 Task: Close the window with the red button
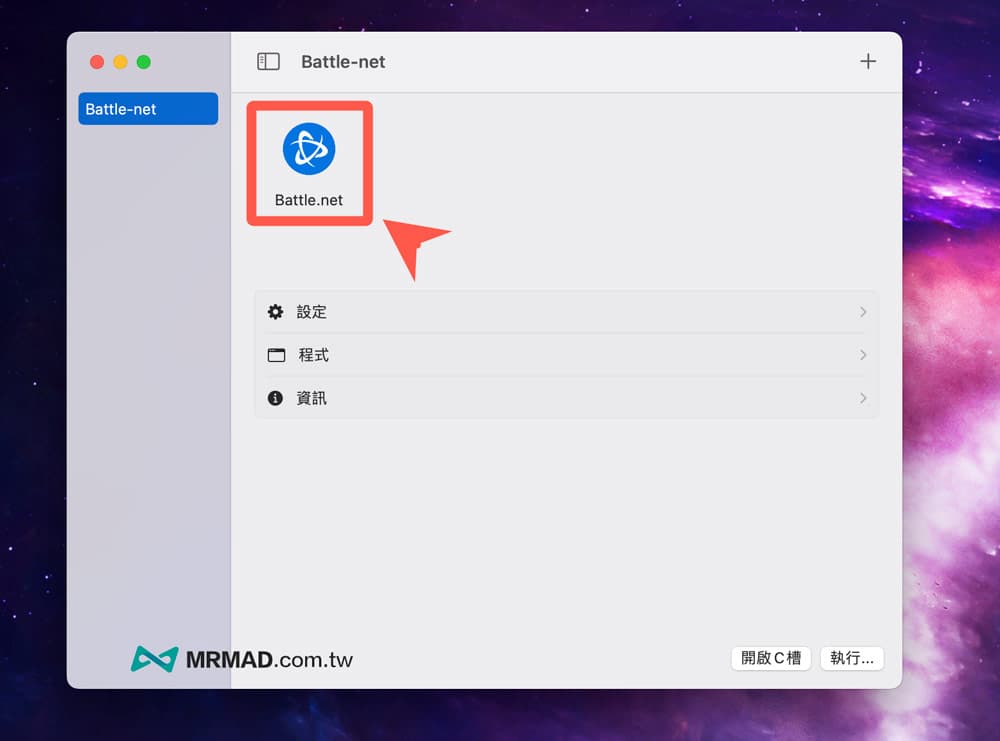pyautogui.click(x=97, y=62)
